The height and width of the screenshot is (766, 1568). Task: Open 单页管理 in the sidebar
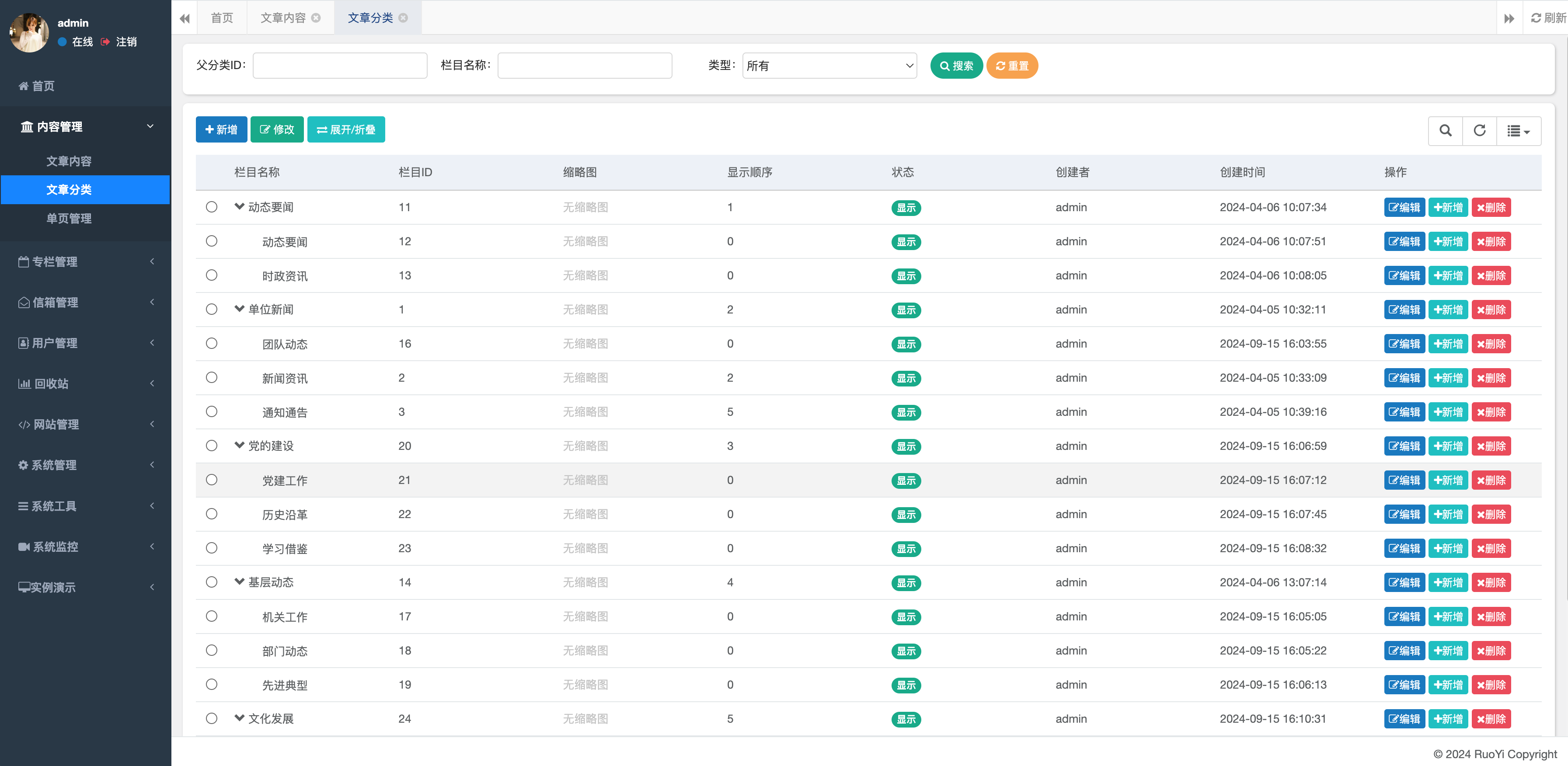click(69, 219)
